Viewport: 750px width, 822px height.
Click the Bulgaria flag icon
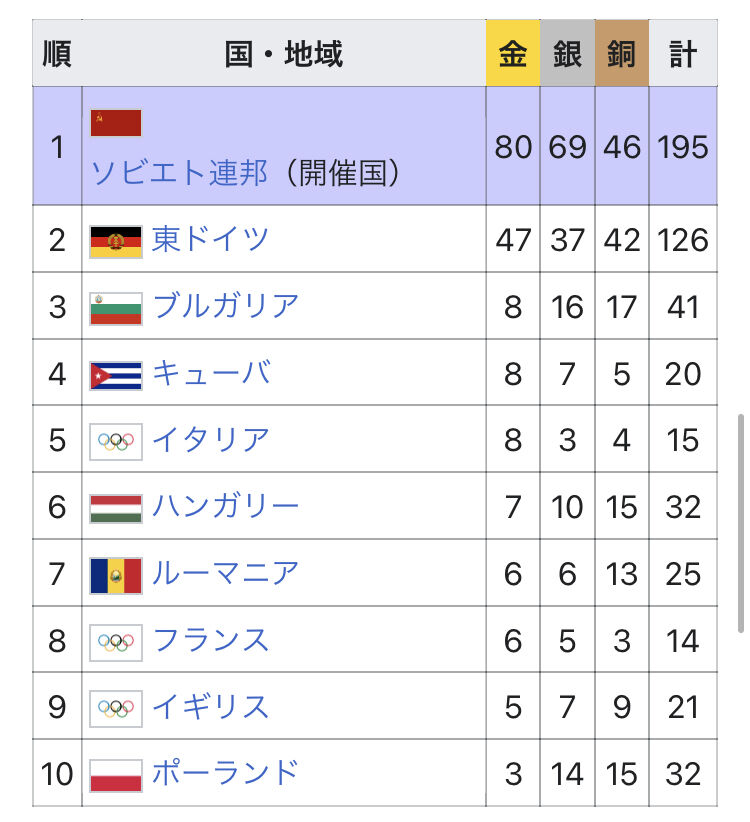click(116, 307)
